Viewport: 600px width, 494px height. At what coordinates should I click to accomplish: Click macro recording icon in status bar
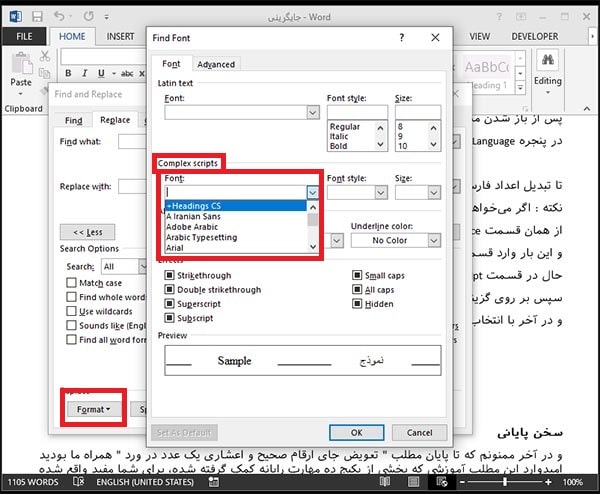coord(214,482)
